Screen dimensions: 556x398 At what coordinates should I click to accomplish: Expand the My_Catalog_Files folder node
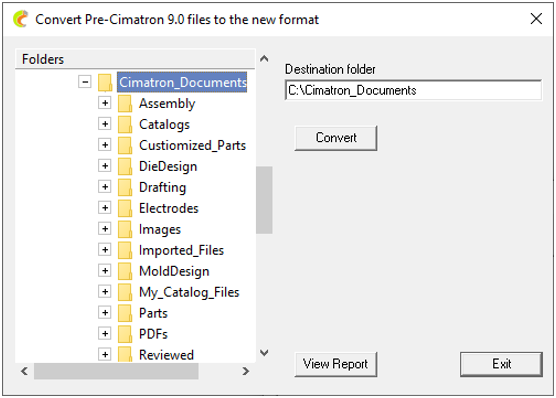click(x=105, y=292)
